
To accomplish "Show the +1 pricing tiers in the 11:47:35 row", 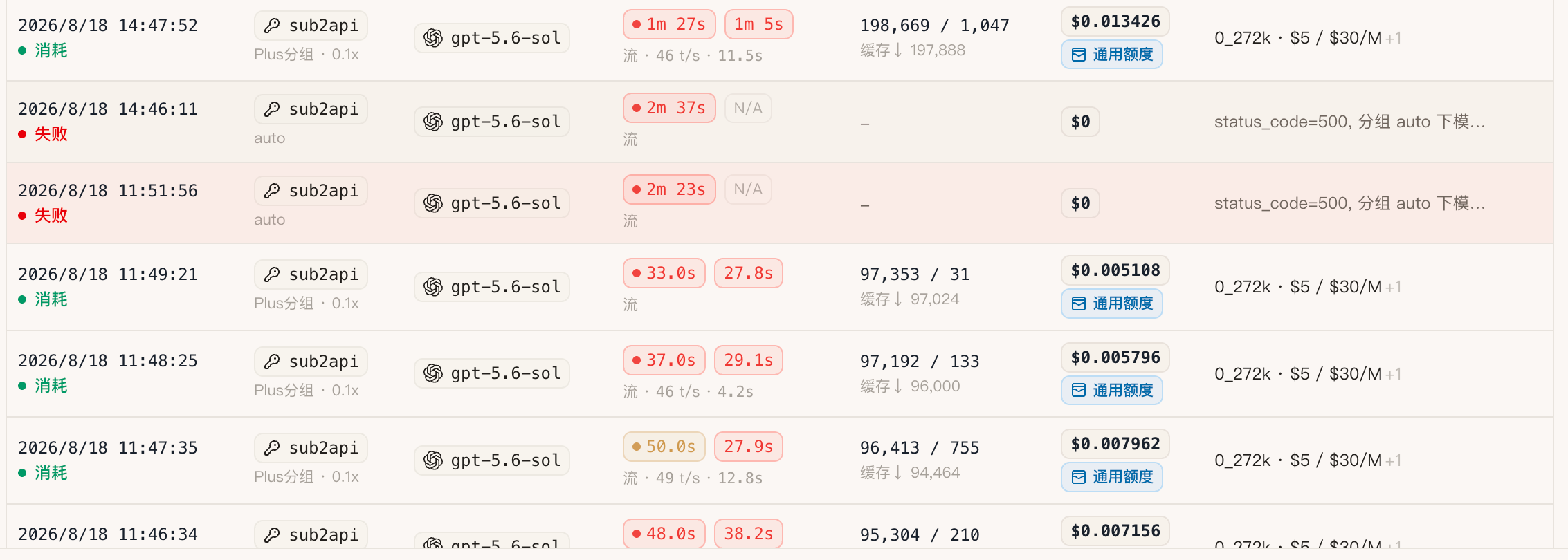I will [x=1394, y=461].
